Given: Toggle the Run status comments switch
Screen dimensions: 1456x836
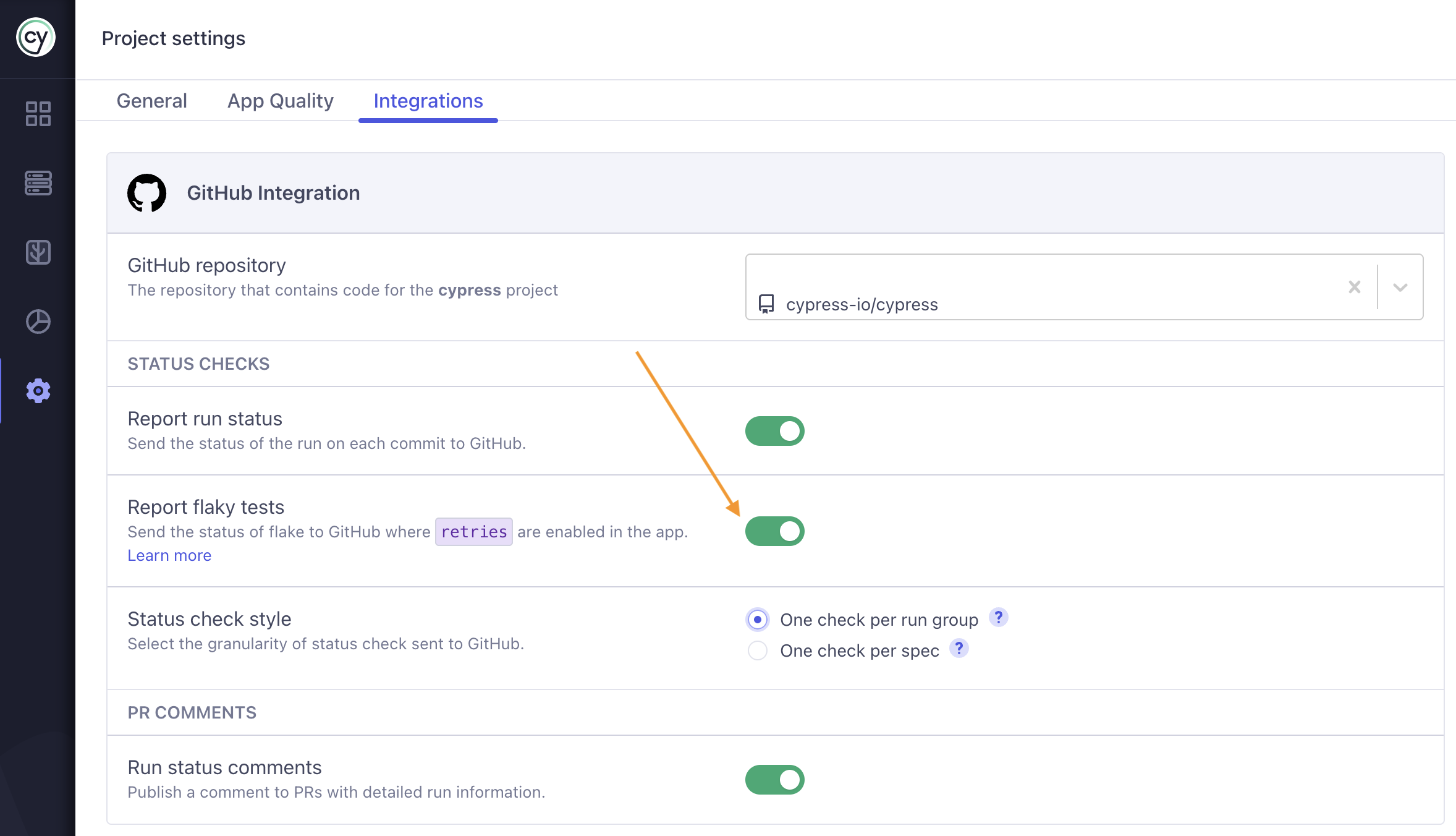Looking at the screenshot, I should (774, 780).
